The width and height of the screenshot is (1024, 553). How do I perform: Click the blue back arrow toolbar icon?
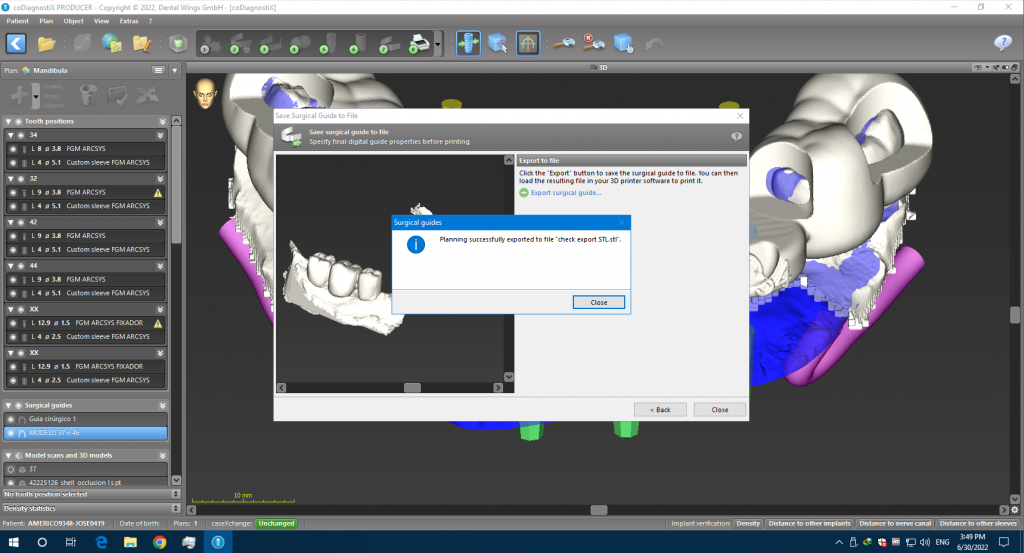(16, 43)
